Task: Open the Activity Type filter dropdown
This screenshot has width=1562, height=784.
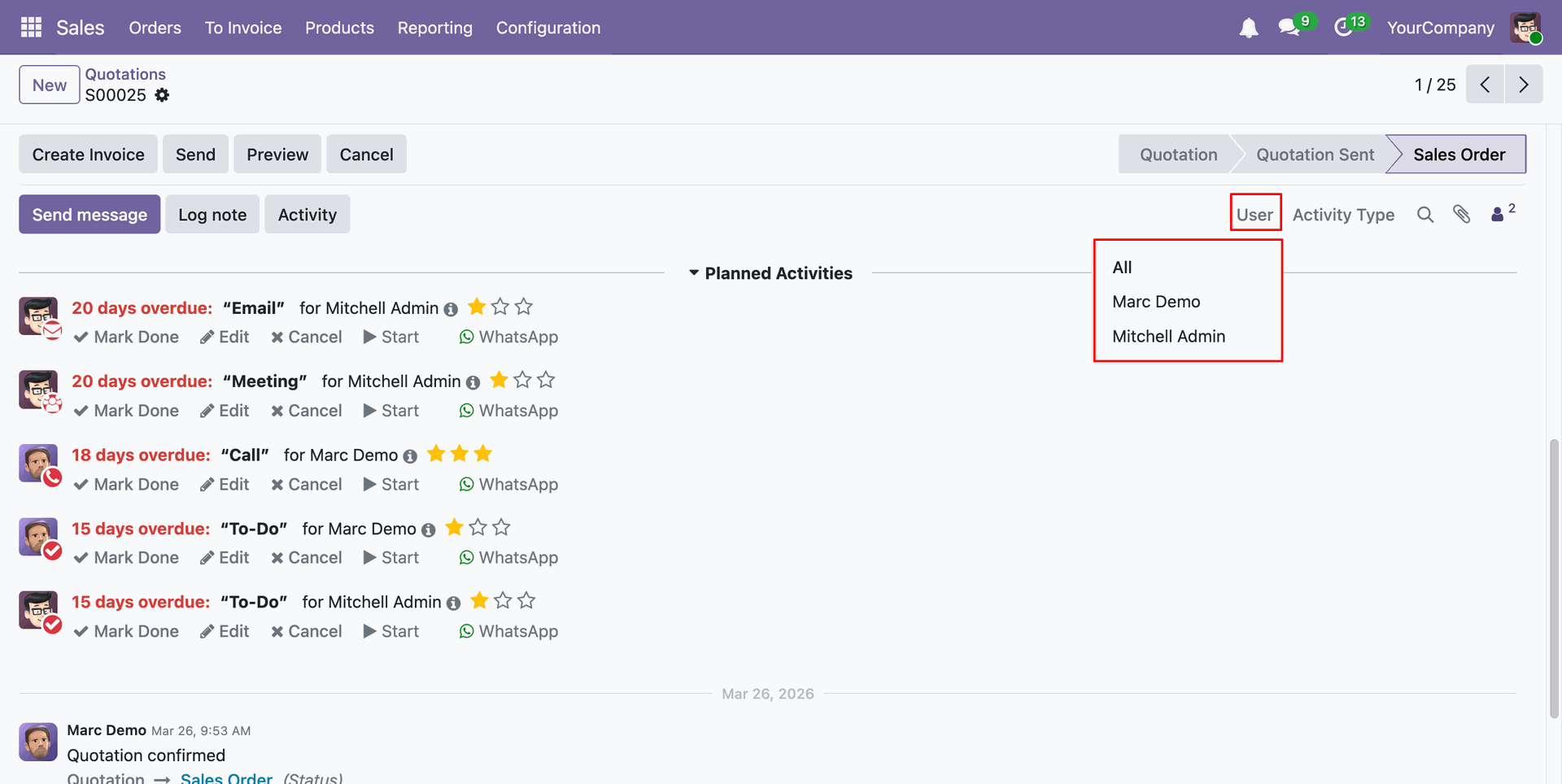Action: click(1343, 215)
